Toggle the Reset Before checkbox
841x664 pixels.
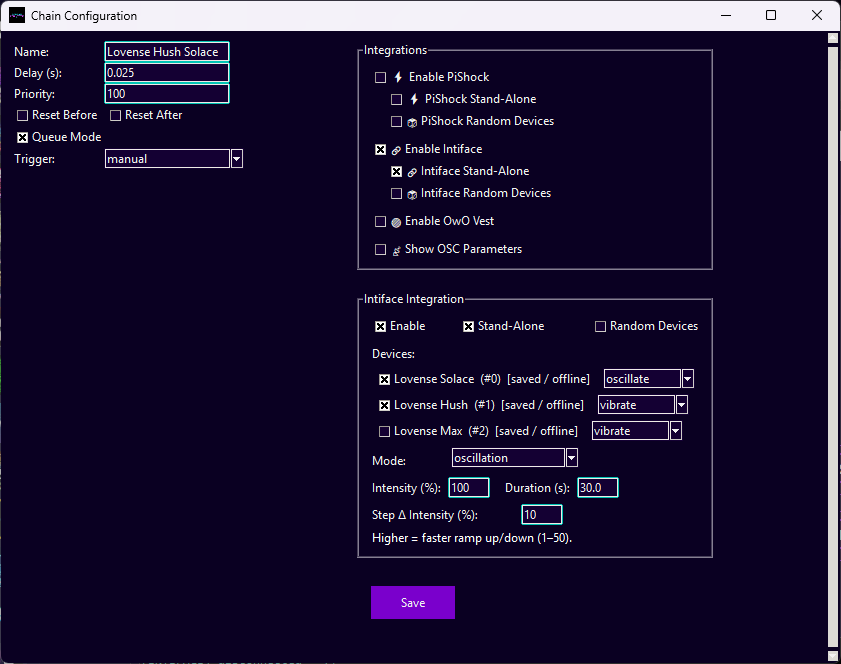click(x=23, y=116)
